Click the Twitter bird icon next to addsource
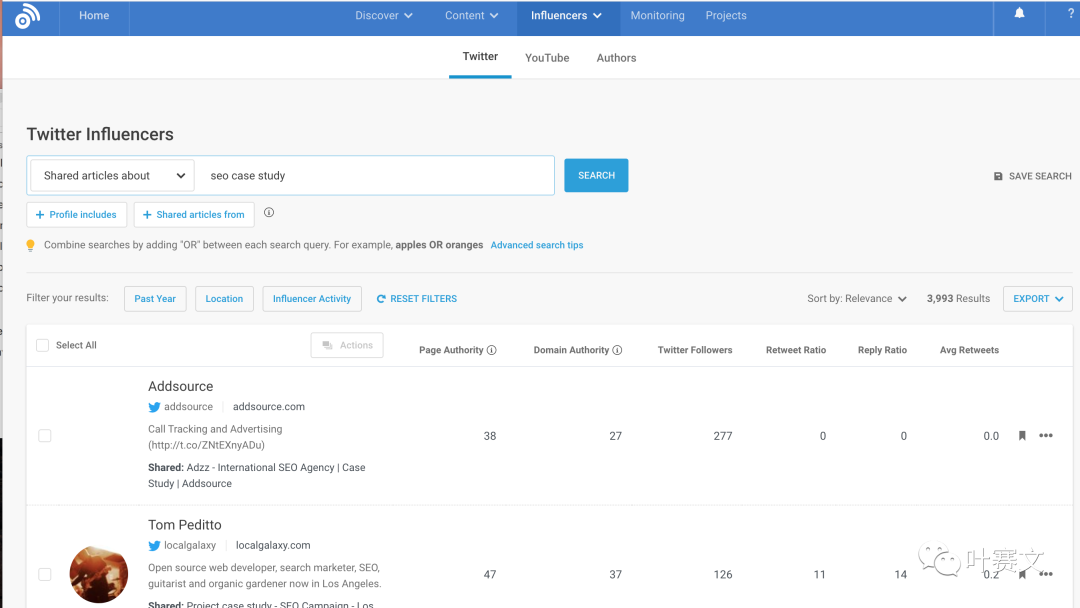Viewport: 1080px width, 608px height. coord(154,407)
